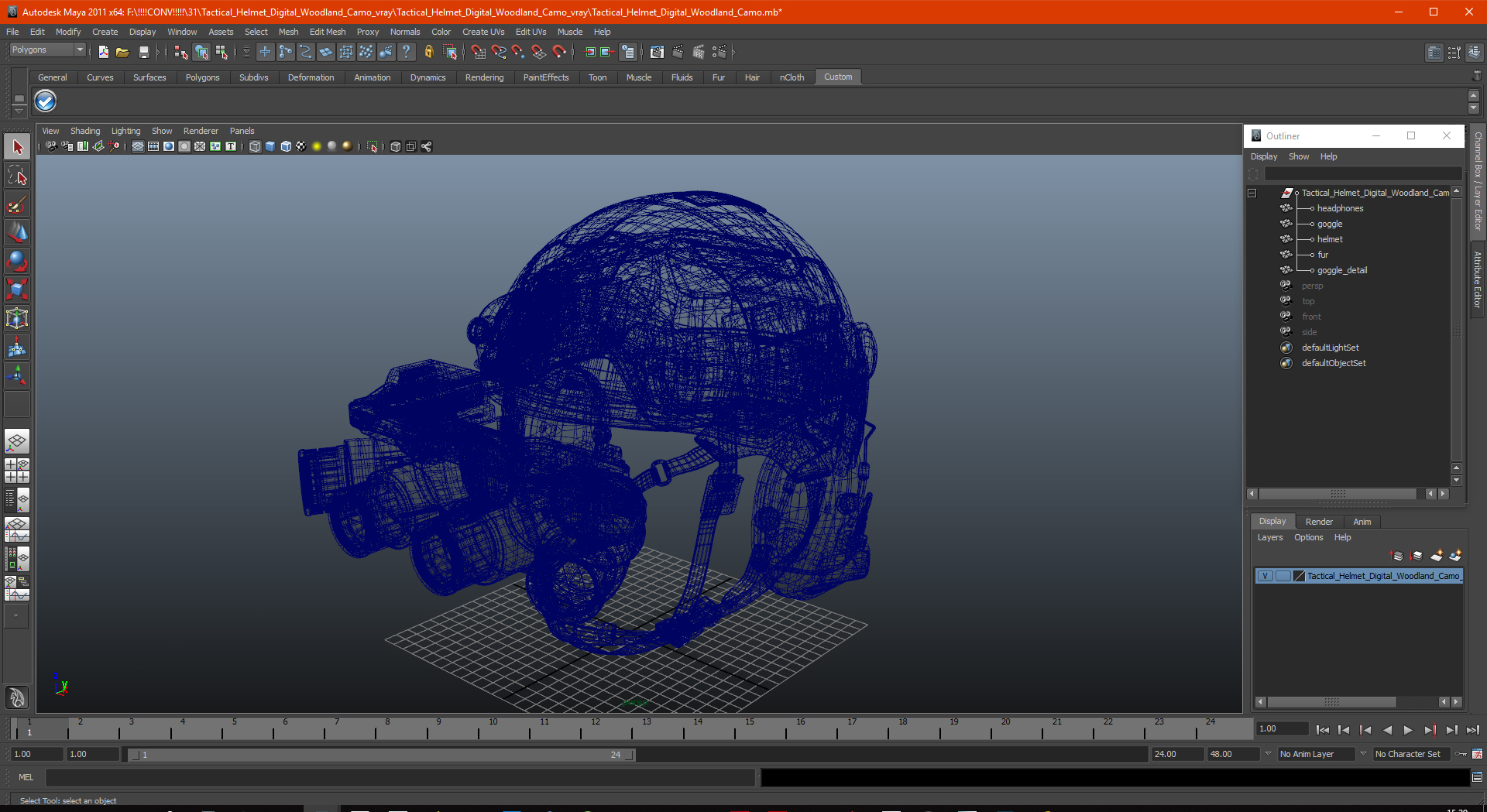
Task: Move selected layer up icon
Action: coord(1397,556)
